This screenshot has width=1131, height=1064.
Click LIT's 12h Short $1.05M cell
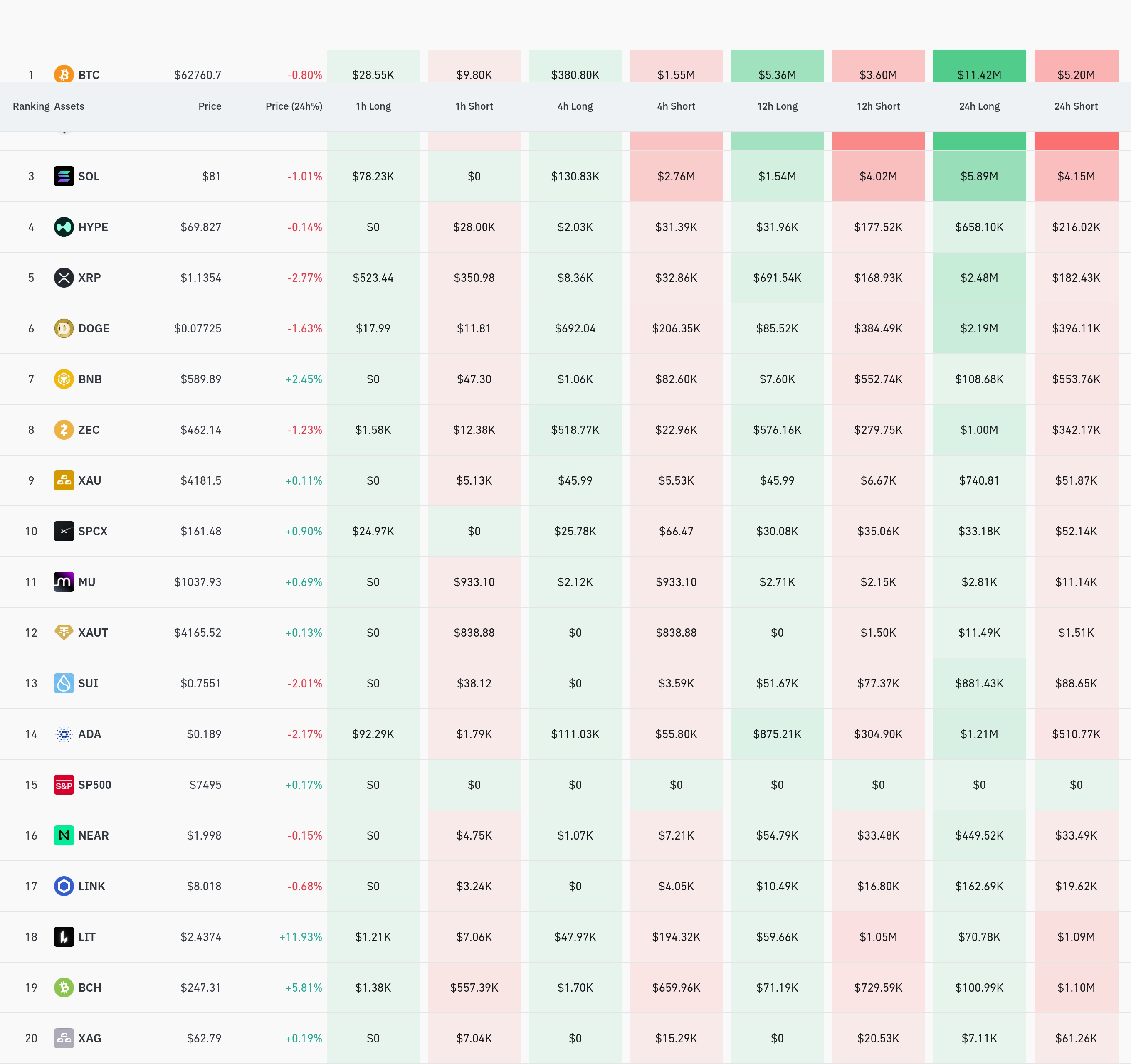(x=878, y=937)
